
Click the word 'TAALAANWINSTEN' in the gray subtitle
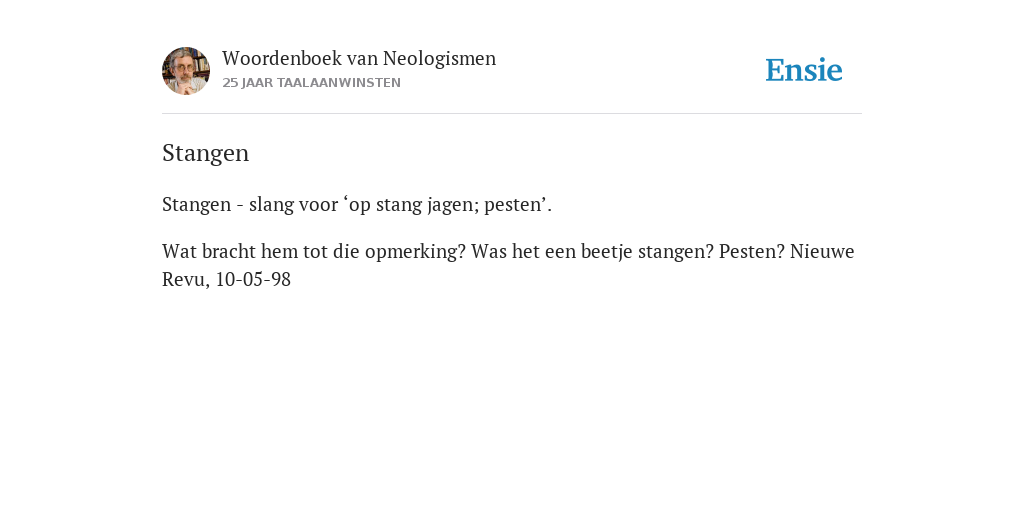pos(339,83)
